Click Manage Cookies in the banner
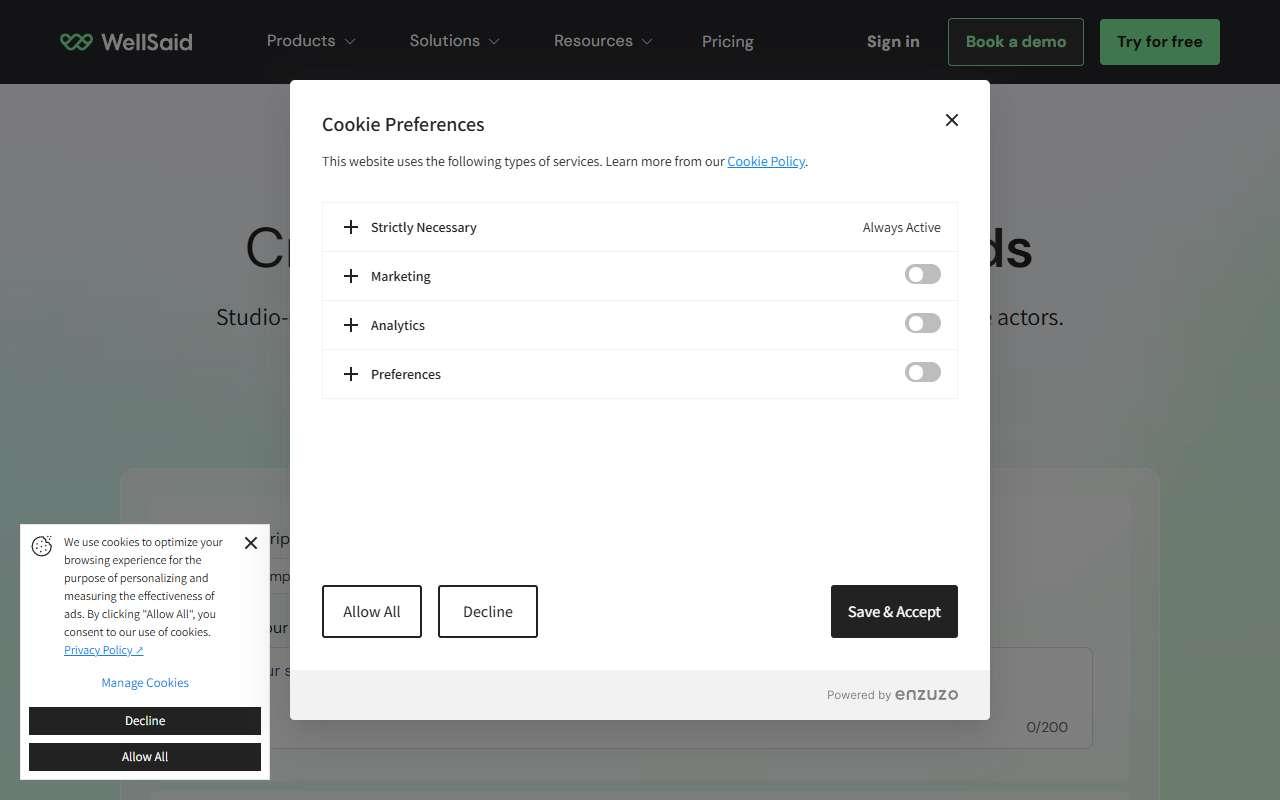 145,683
